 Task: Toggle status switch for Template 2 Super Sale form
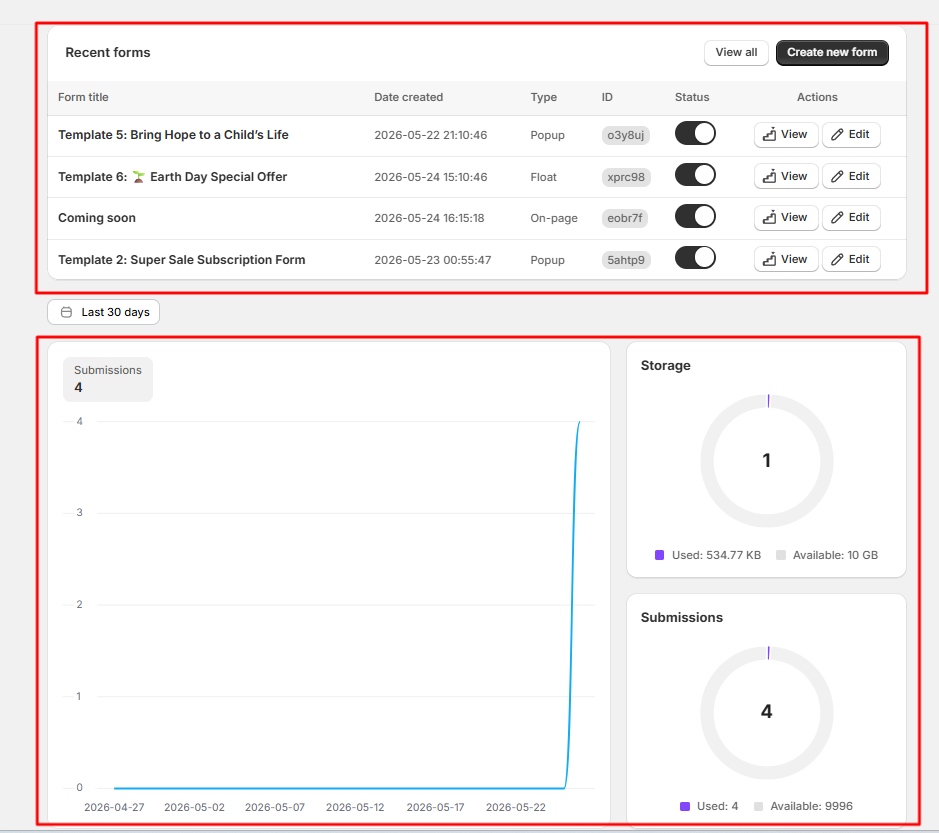coord(695,258)
